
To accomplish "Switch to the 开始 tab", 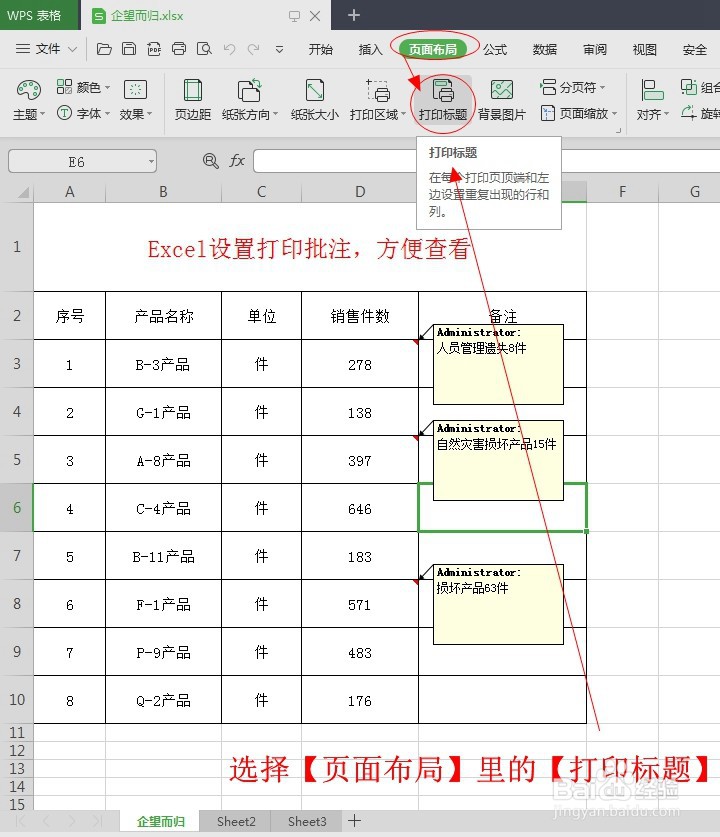I will tap(320, 50).
